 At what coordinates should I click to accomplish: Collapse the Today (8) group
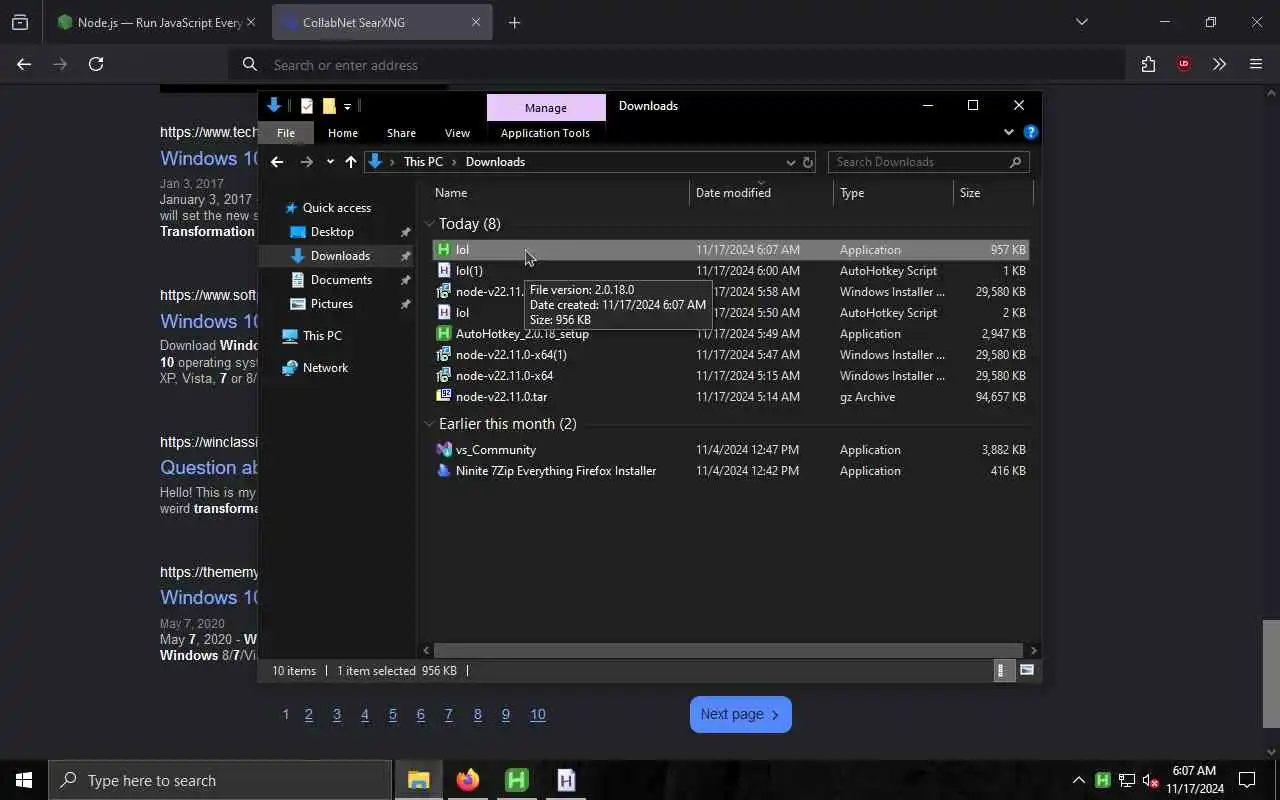pyautogui.click(x=429, y=224)
